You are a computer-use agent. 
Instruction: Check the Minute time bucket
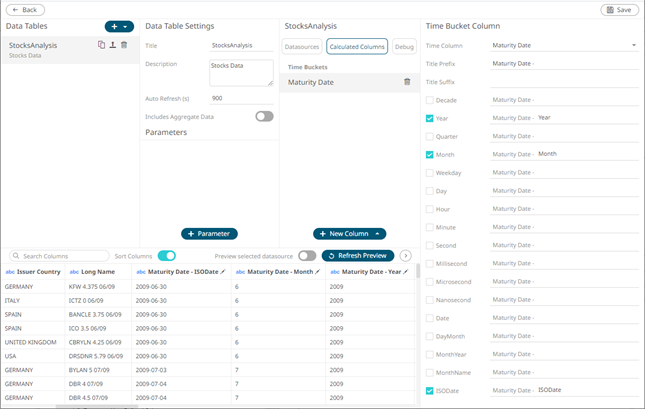(x=429, y=227)
